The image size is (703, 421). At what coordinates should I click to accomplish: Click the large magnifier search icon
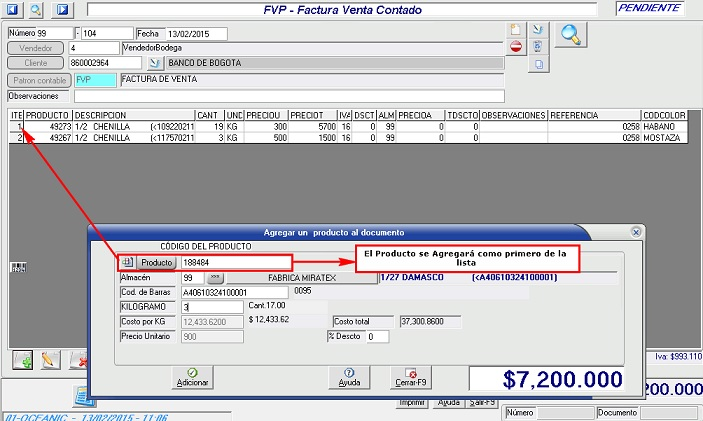(572, 34)
